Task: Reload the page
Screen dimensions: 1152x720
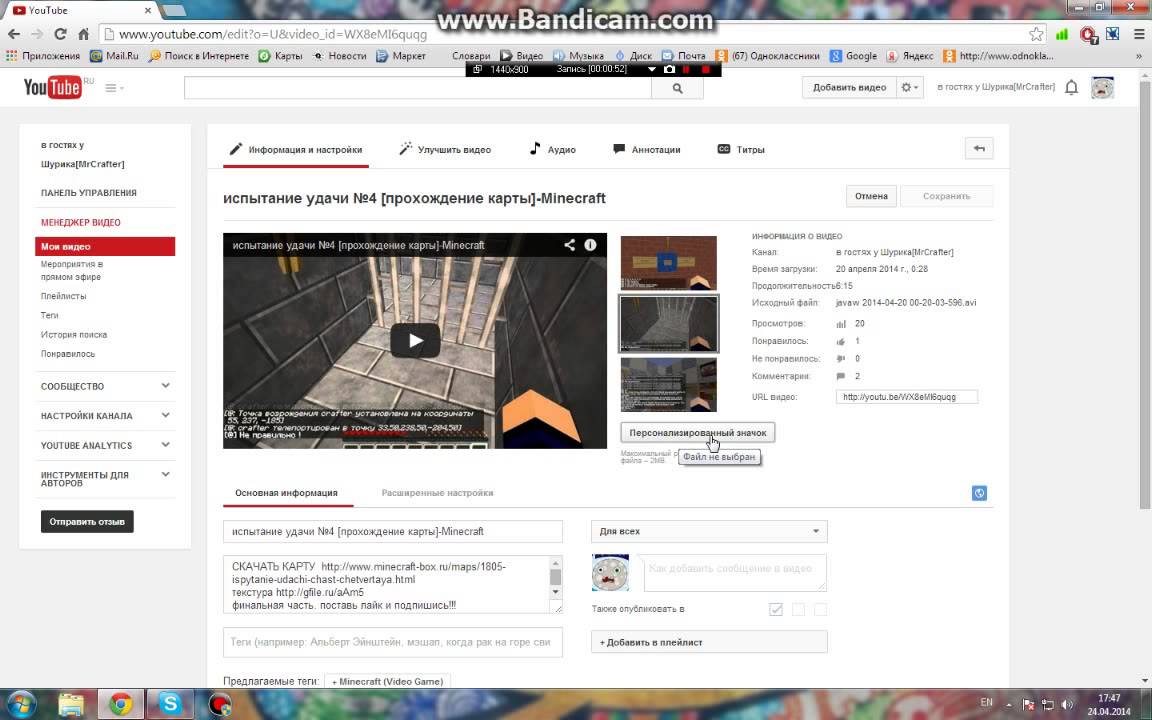Action: point(60,34)
